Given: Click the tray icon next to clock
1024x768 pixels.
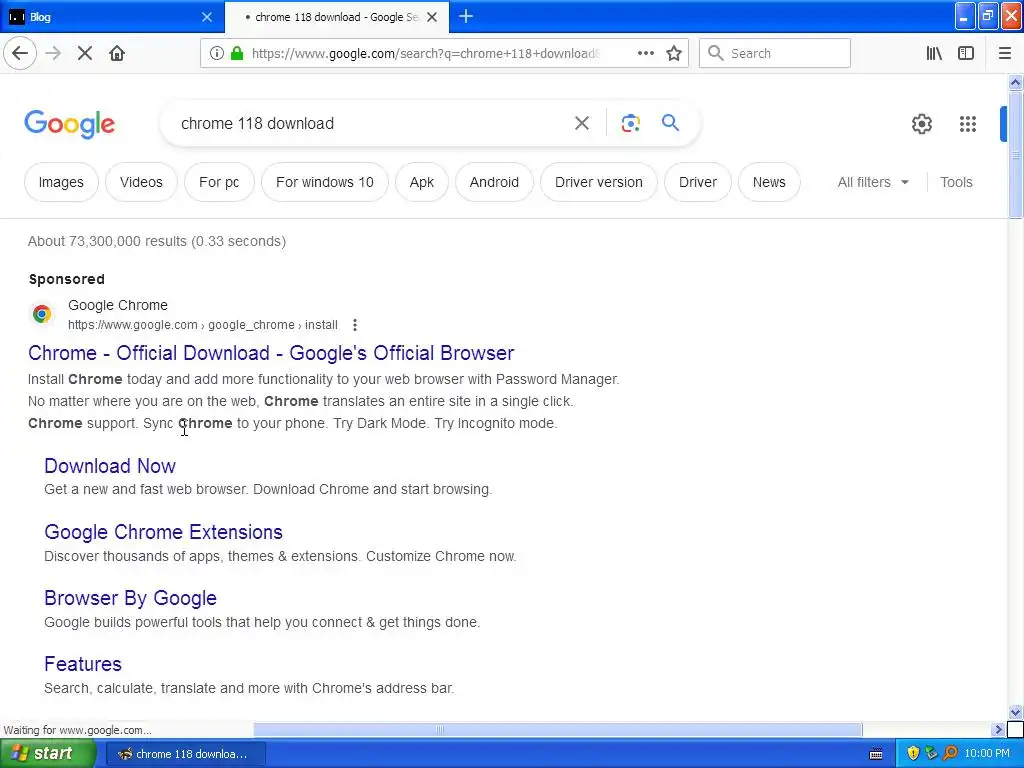Looking at the screenshot, I should 950,753.
